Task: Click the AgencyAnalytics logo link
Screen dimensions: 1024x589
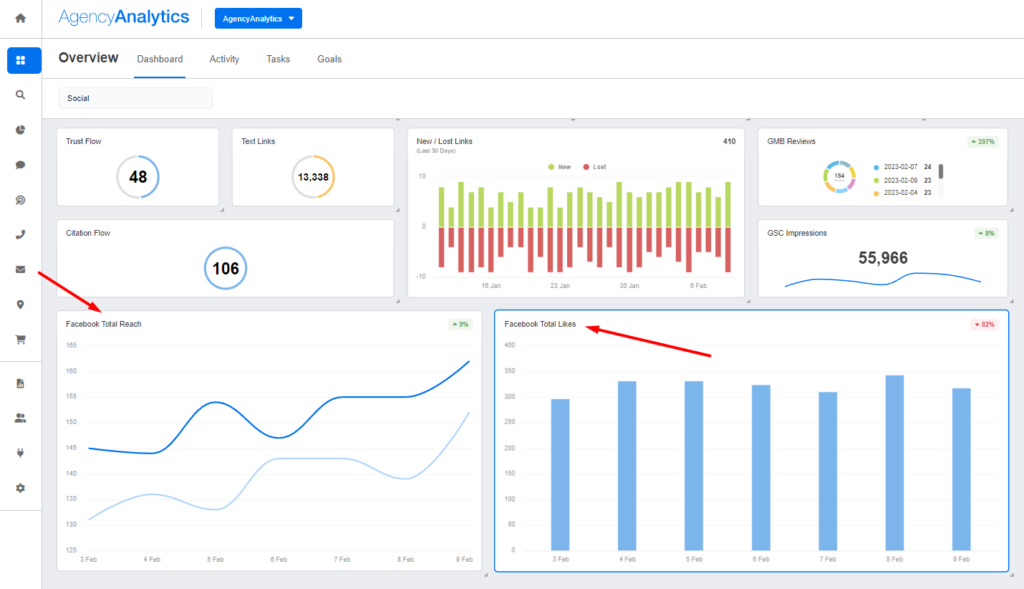Action: point(123,17)
